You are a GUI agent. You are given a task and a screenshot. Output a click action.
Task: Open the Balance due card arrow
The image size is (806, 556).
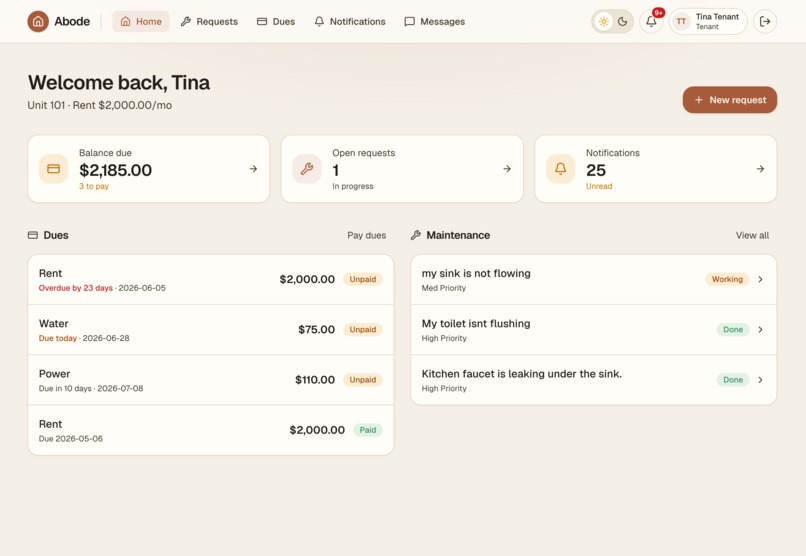[253, 169]
